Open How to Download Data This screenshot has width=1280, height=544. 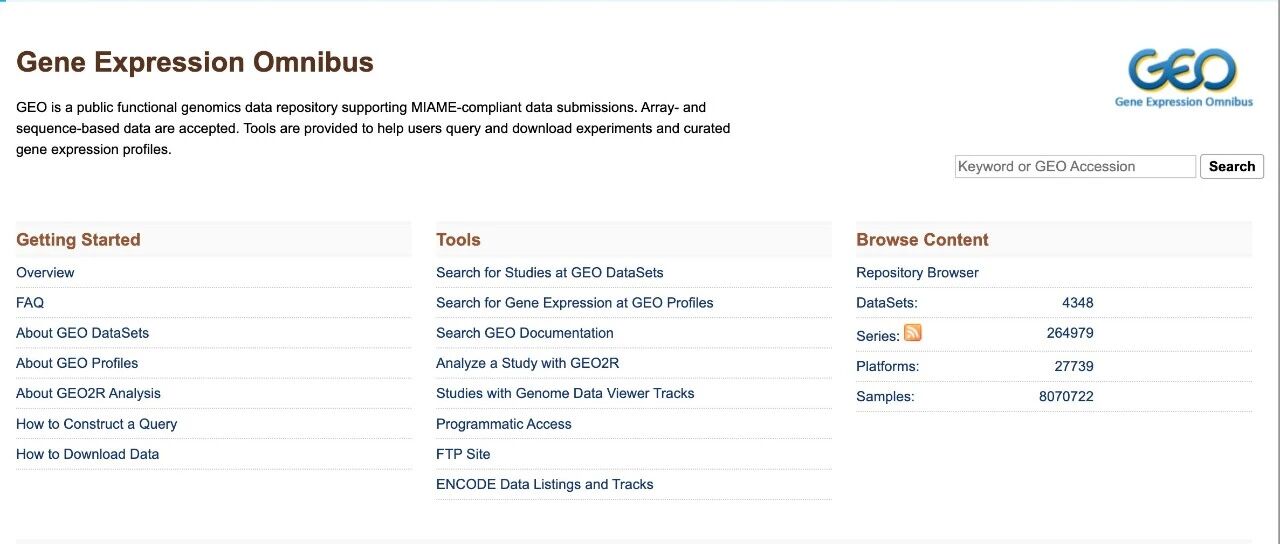click(87, 454)
